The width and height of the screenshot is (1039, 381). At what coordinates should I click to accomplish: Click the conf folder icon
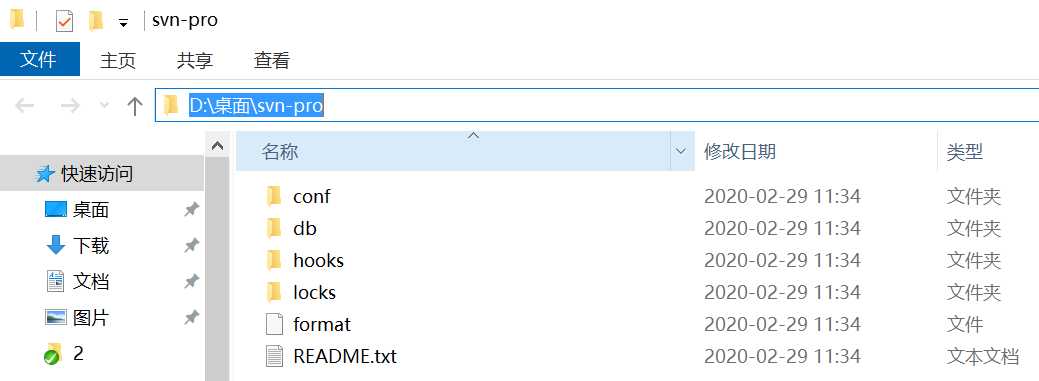coord(274,196)
